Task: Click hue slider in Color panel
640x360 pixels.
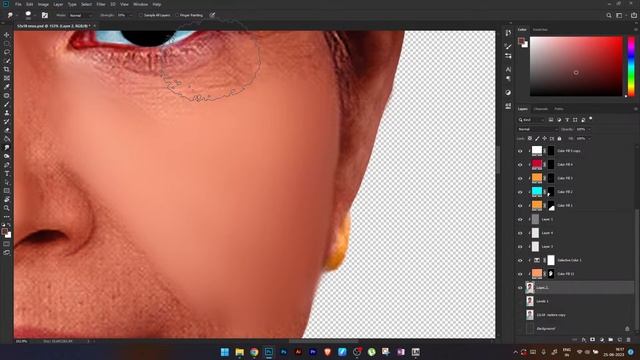Action: 631,66
